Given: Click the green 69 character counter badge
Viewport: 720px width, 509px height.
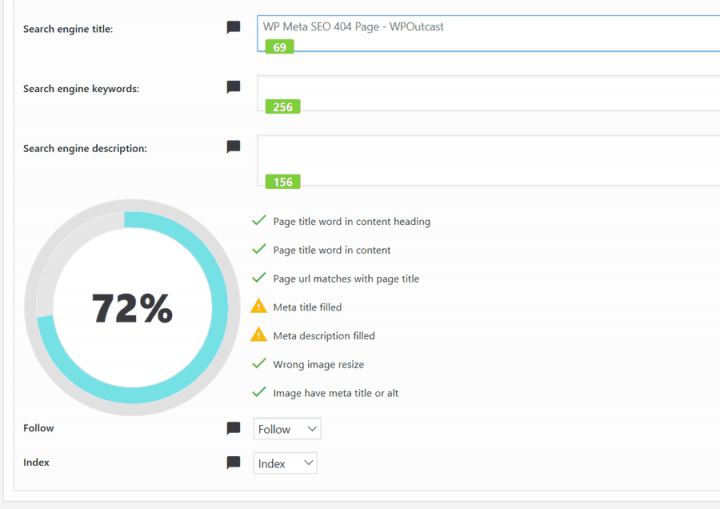Looking at the screenshot, I should (278, 47).
